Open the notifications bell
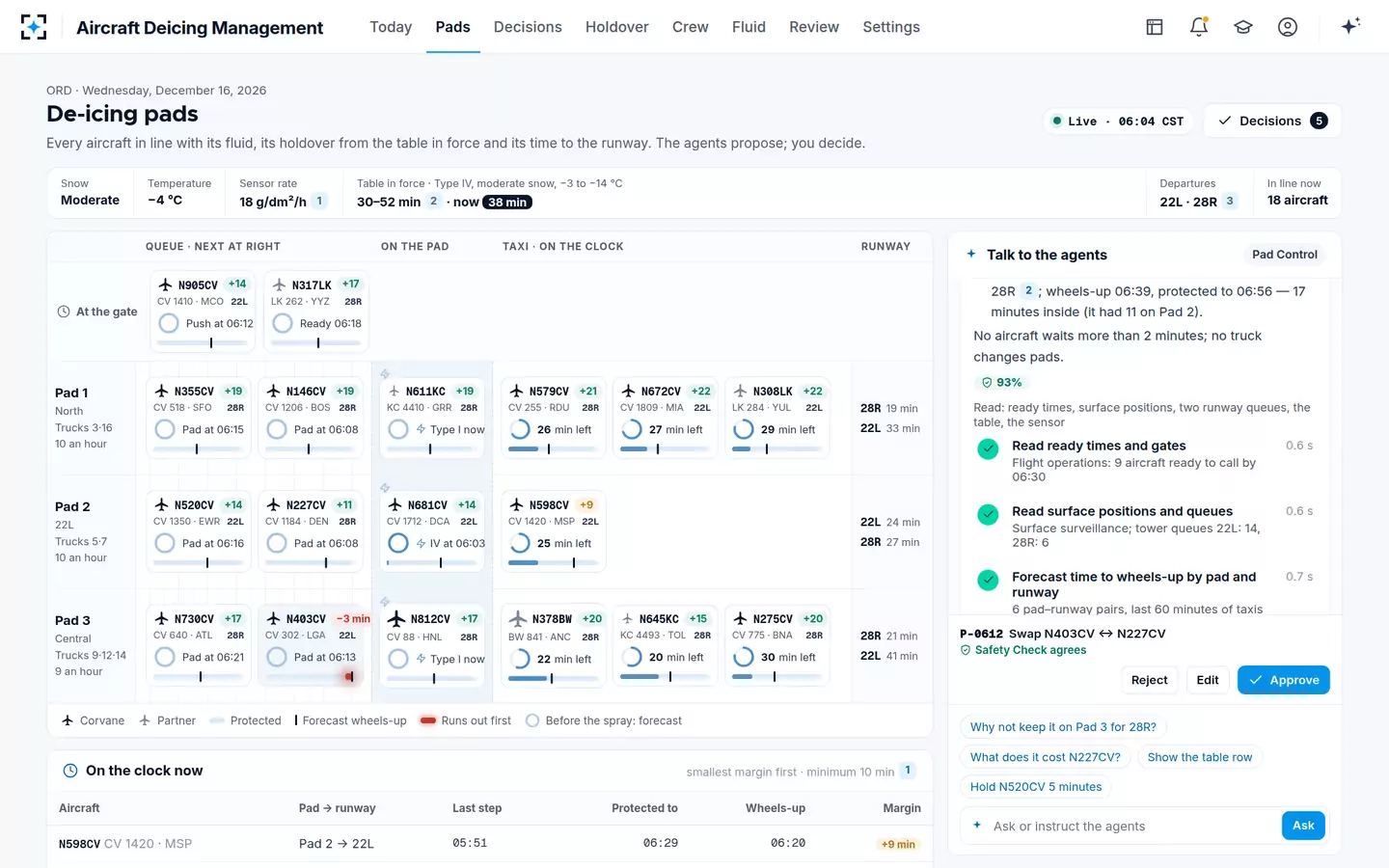Screen dimensions: 1389x868 (x=1199, y=27)
